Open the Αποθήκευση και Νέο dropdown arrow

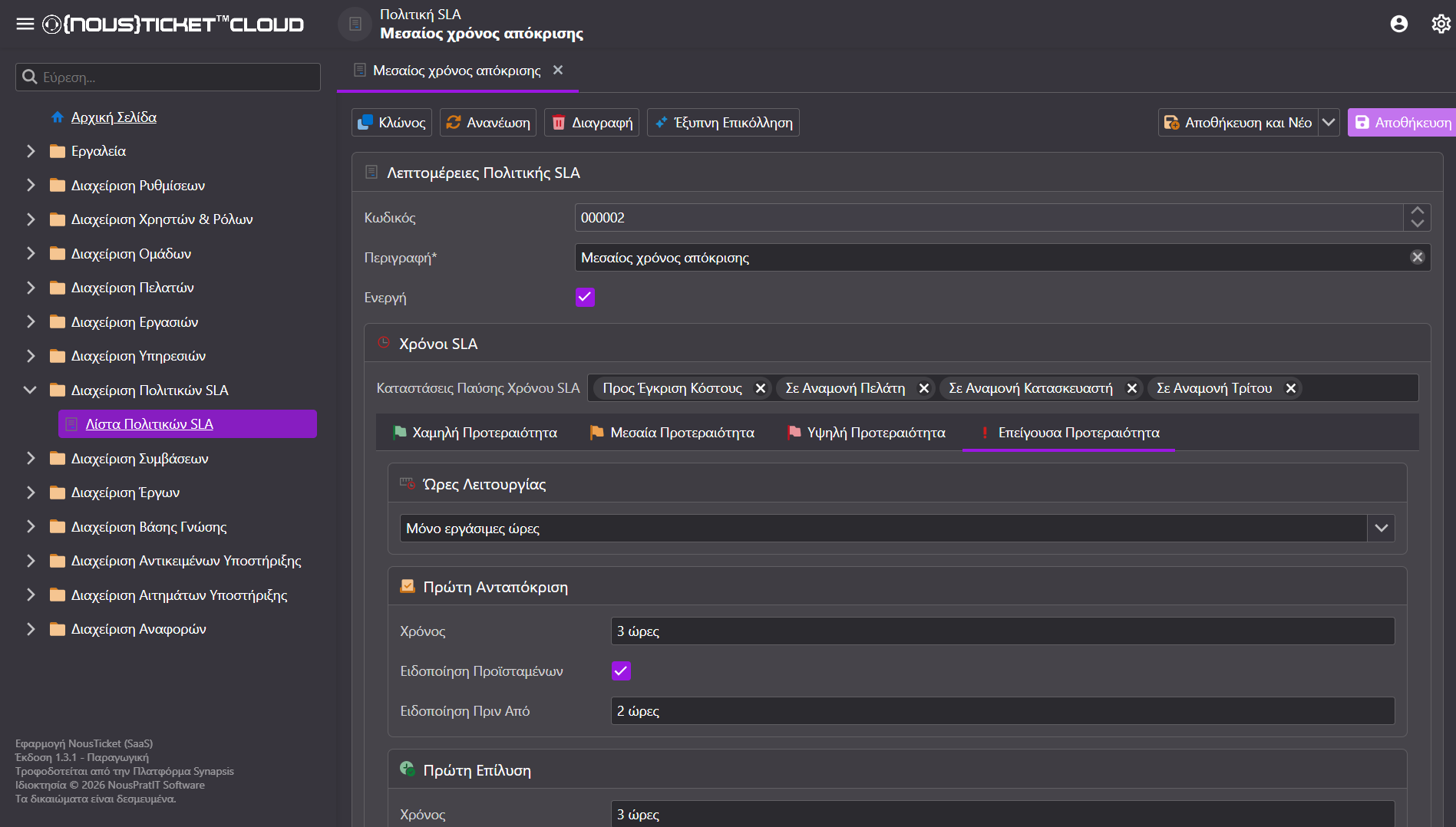pyautogui.click(x=1329, y=123)
